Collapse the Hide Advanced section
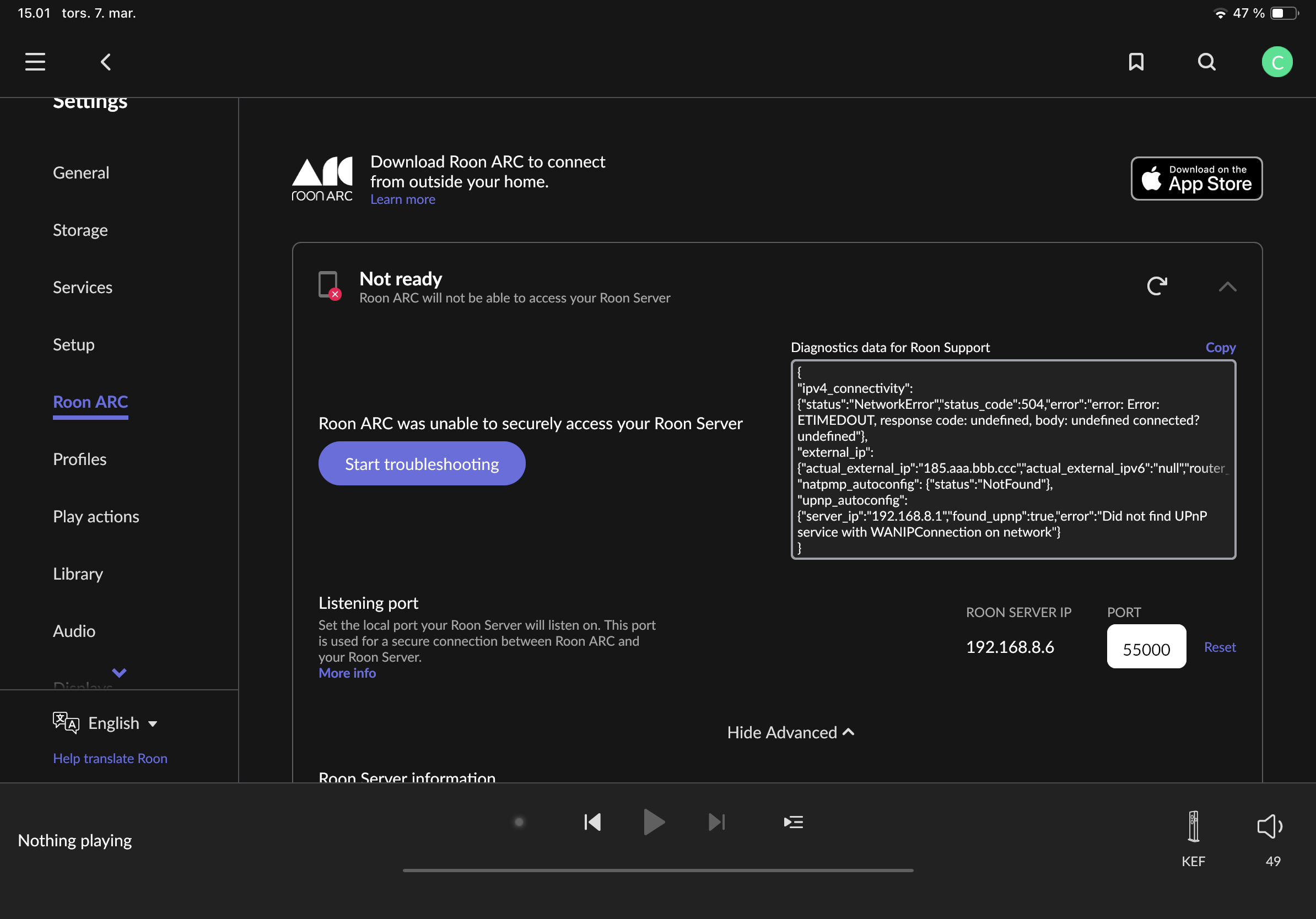This screenshot has width=1316, height=919. click(x=790, y=732)
